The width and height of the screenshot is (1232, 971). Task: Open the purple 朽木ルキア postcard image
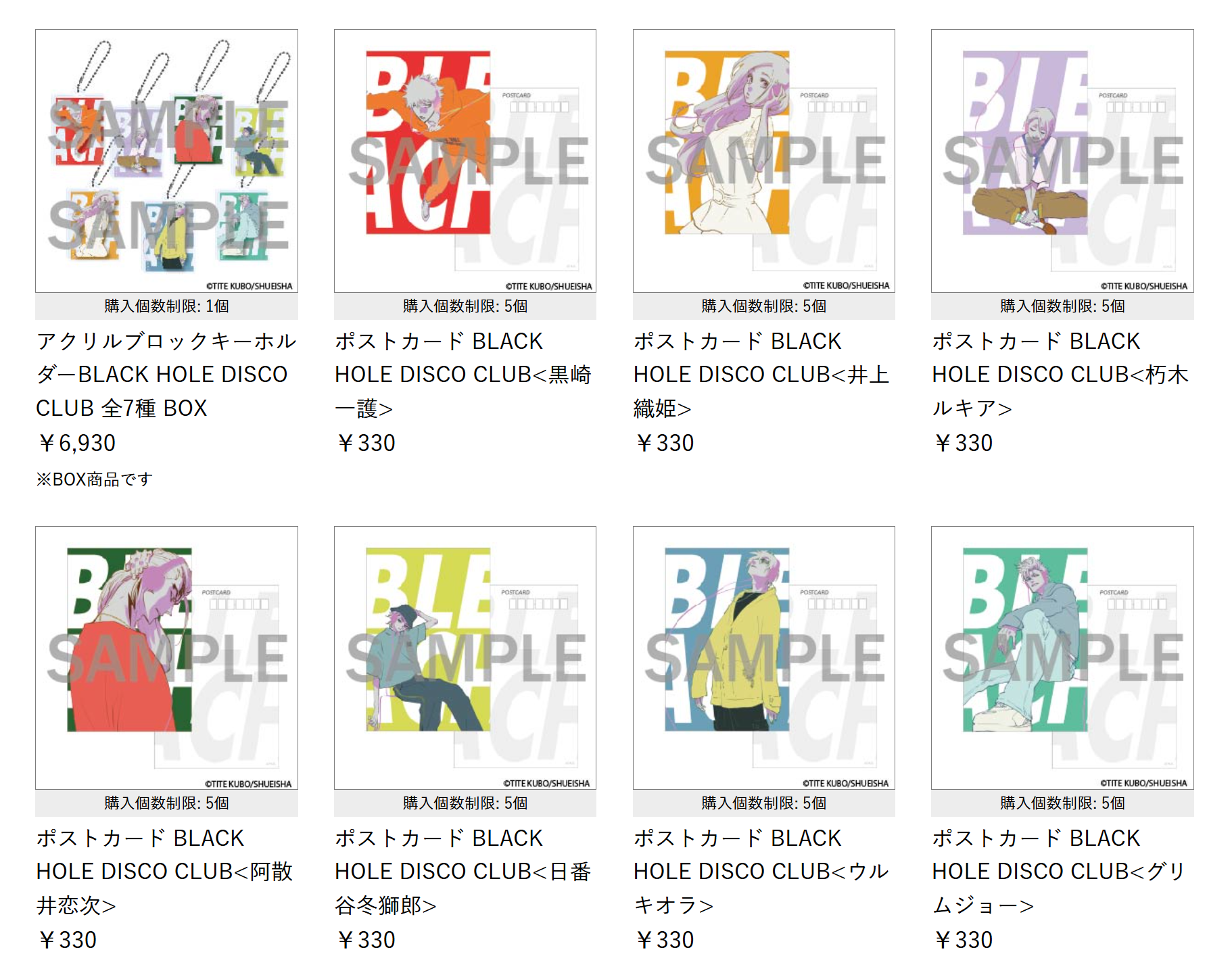tap(1062, 161)
